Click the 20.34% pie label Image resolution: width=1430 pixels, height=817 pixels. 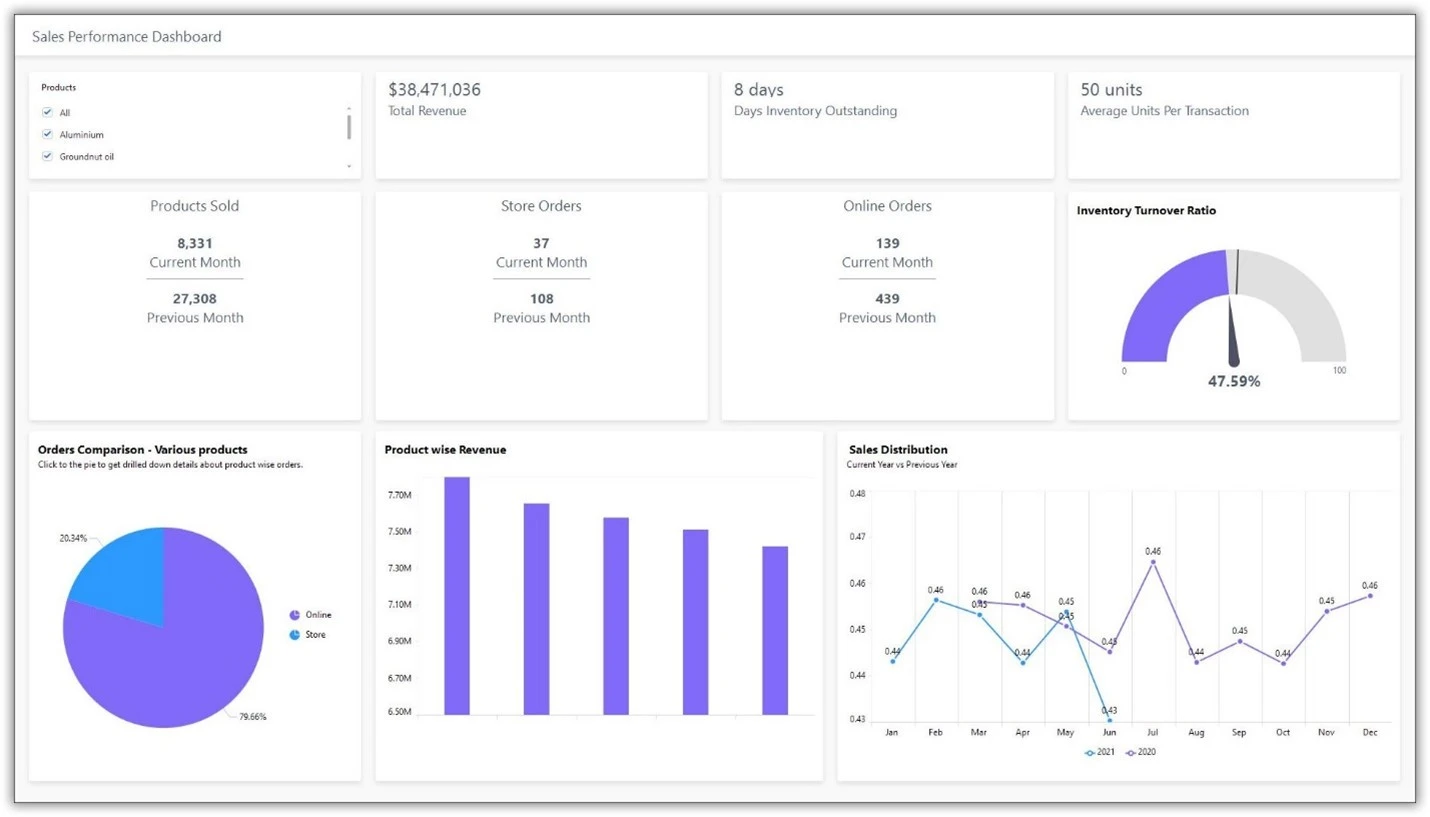[x=73, y=538]
